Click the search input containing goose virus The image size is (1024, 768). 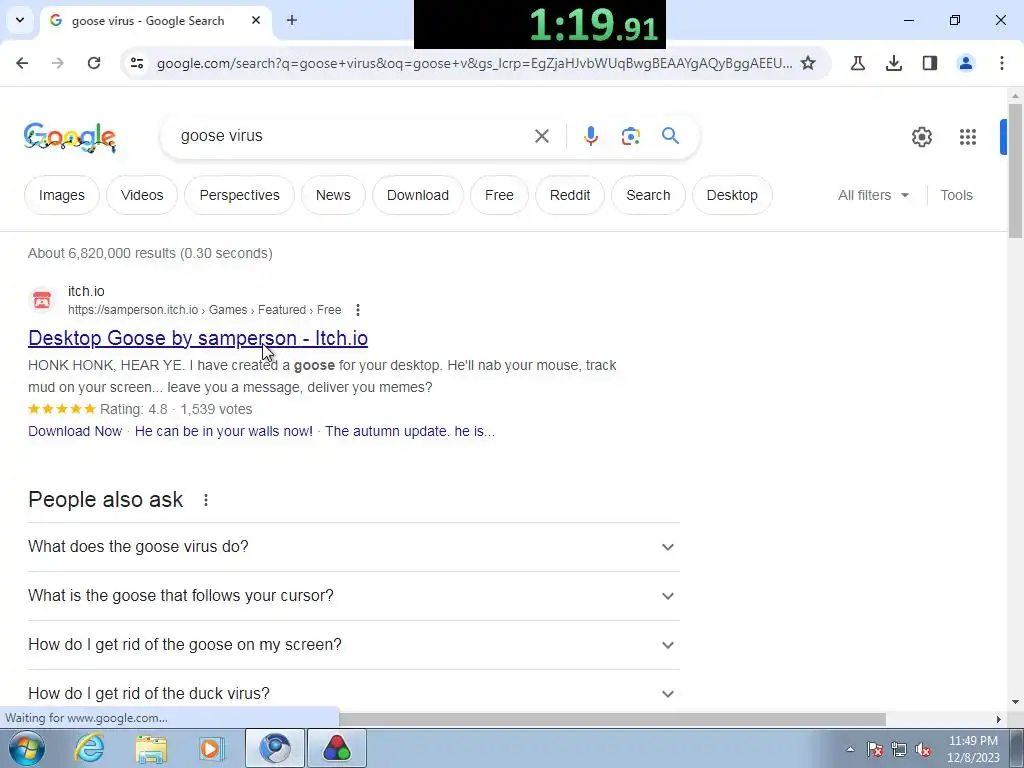(x=353, y=136)
